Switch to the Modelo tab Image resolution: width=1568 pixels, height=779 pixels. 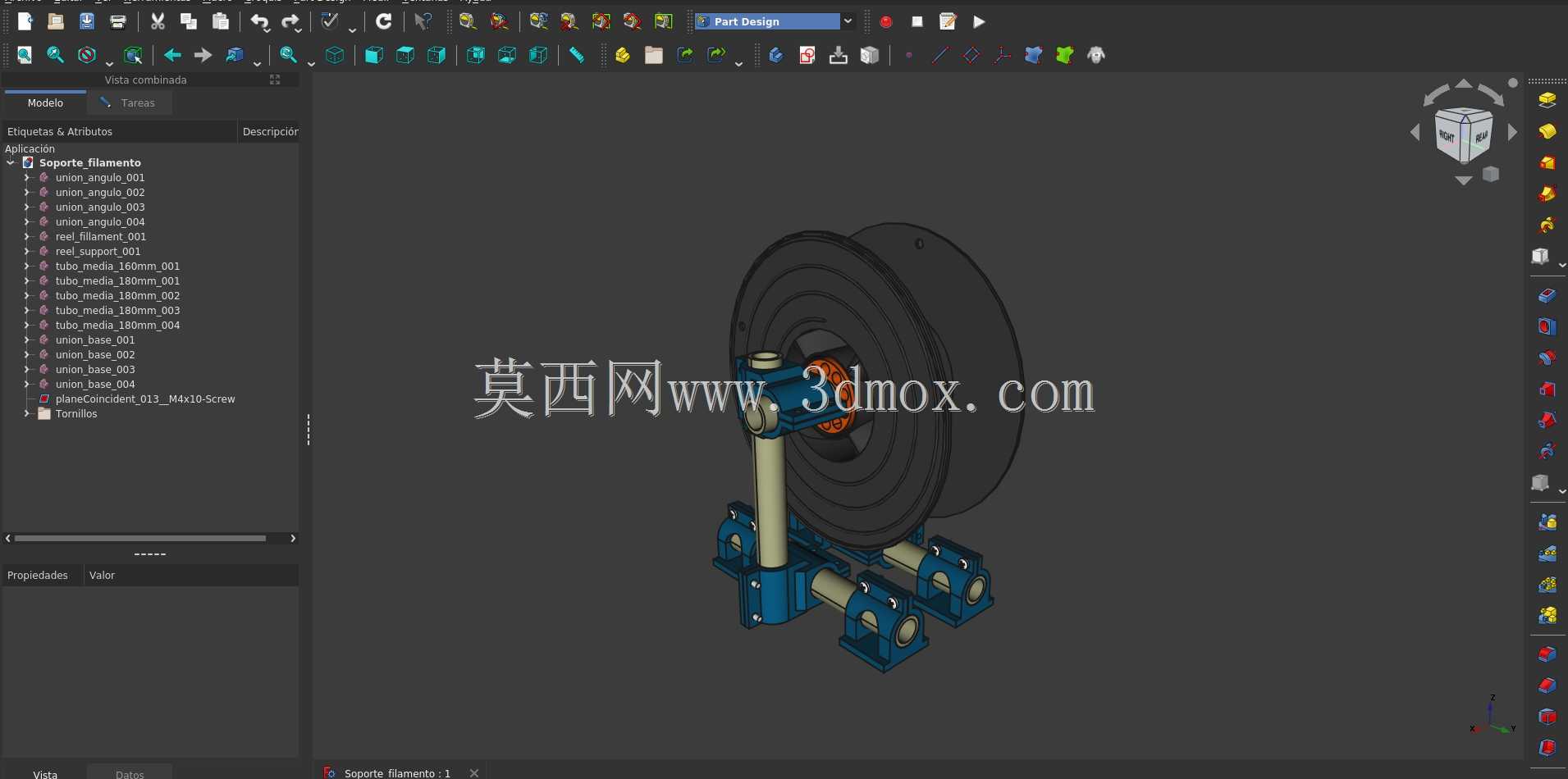click(45, 102)
